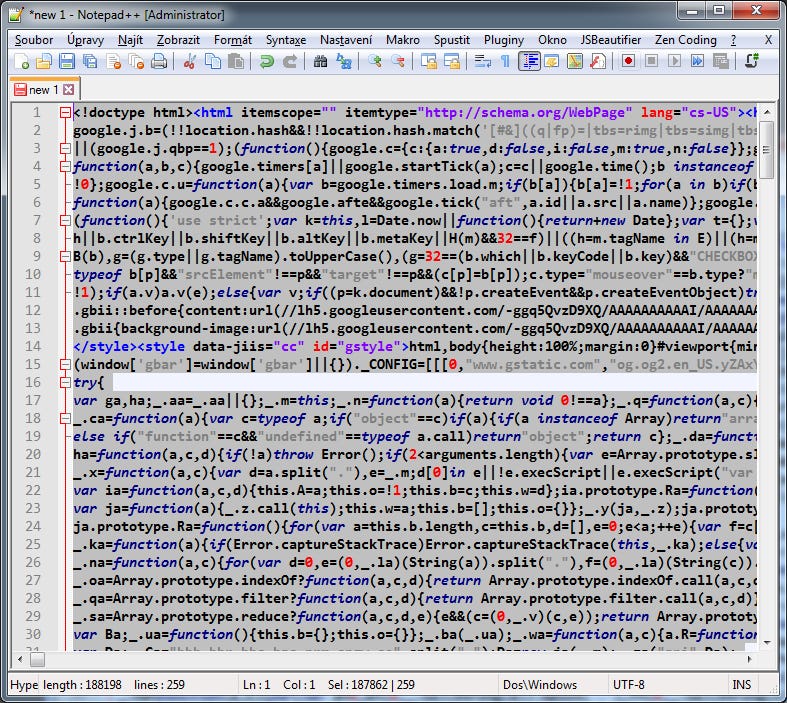Start macro recording with red record icon

(x=628, y=61)
